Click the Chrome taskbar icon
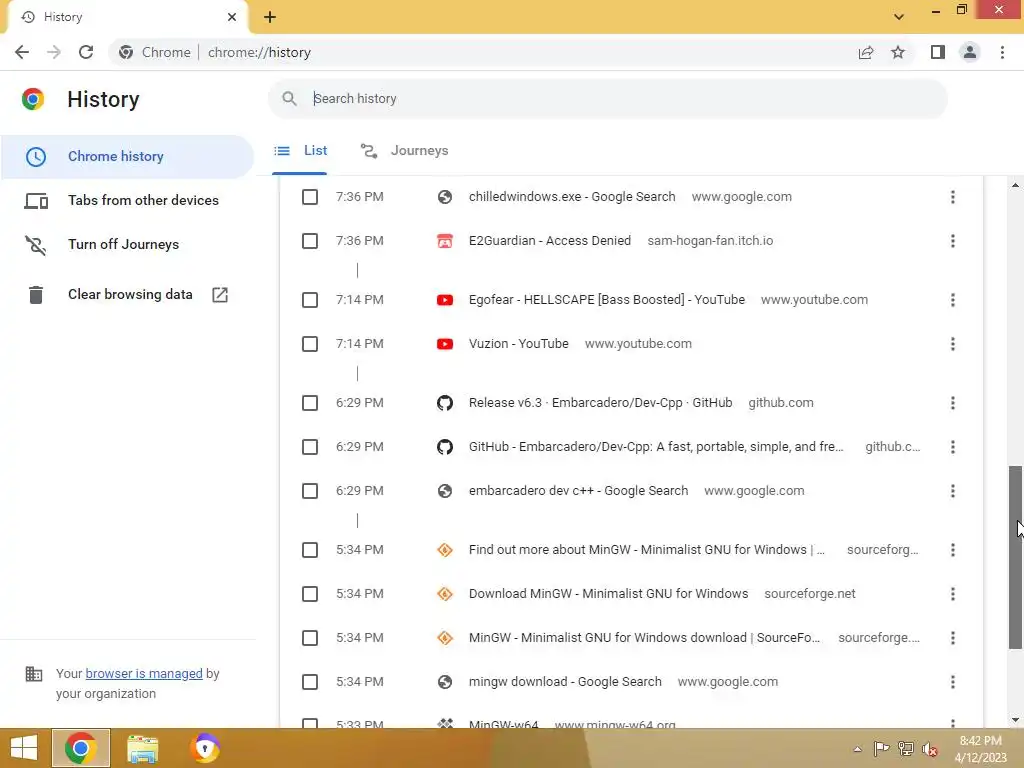 tap(81, 748)
